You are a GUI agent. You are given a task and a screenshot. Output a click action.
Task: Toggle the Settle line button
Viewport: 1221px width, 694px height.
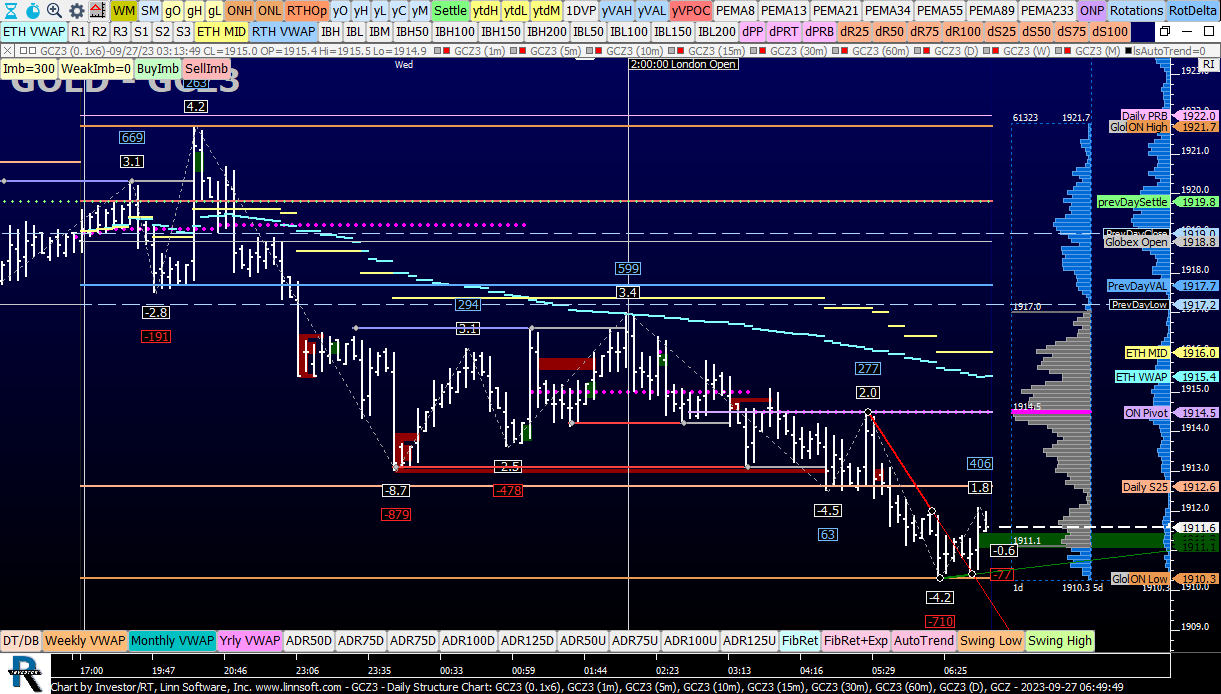(x=450, y=10)
